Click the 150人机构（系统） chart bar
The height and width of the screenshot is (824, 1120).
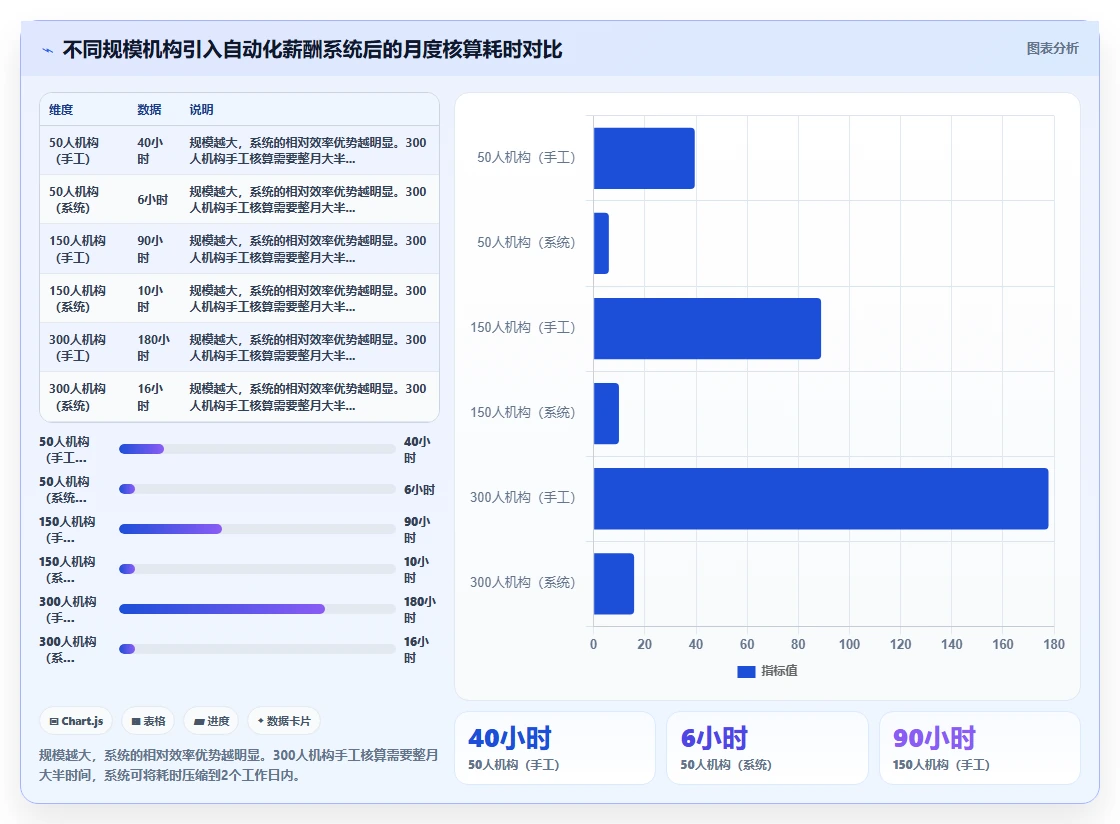(x=606, y=413)
